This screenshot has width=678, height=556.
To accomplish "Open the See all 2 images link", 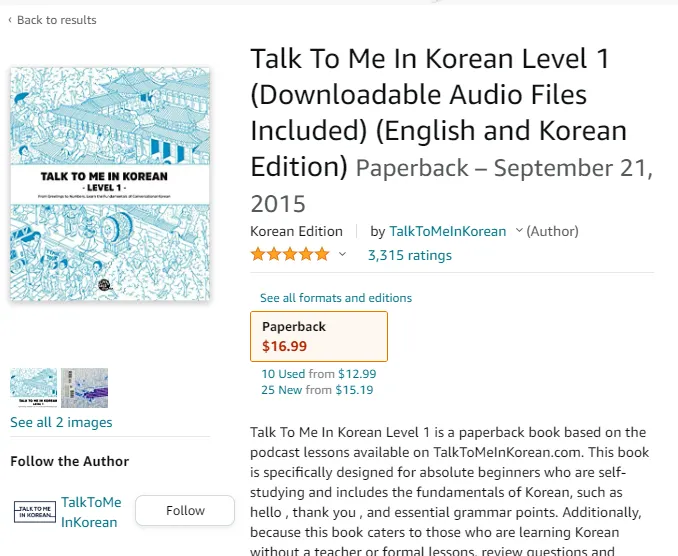I will tap(61, 422).
